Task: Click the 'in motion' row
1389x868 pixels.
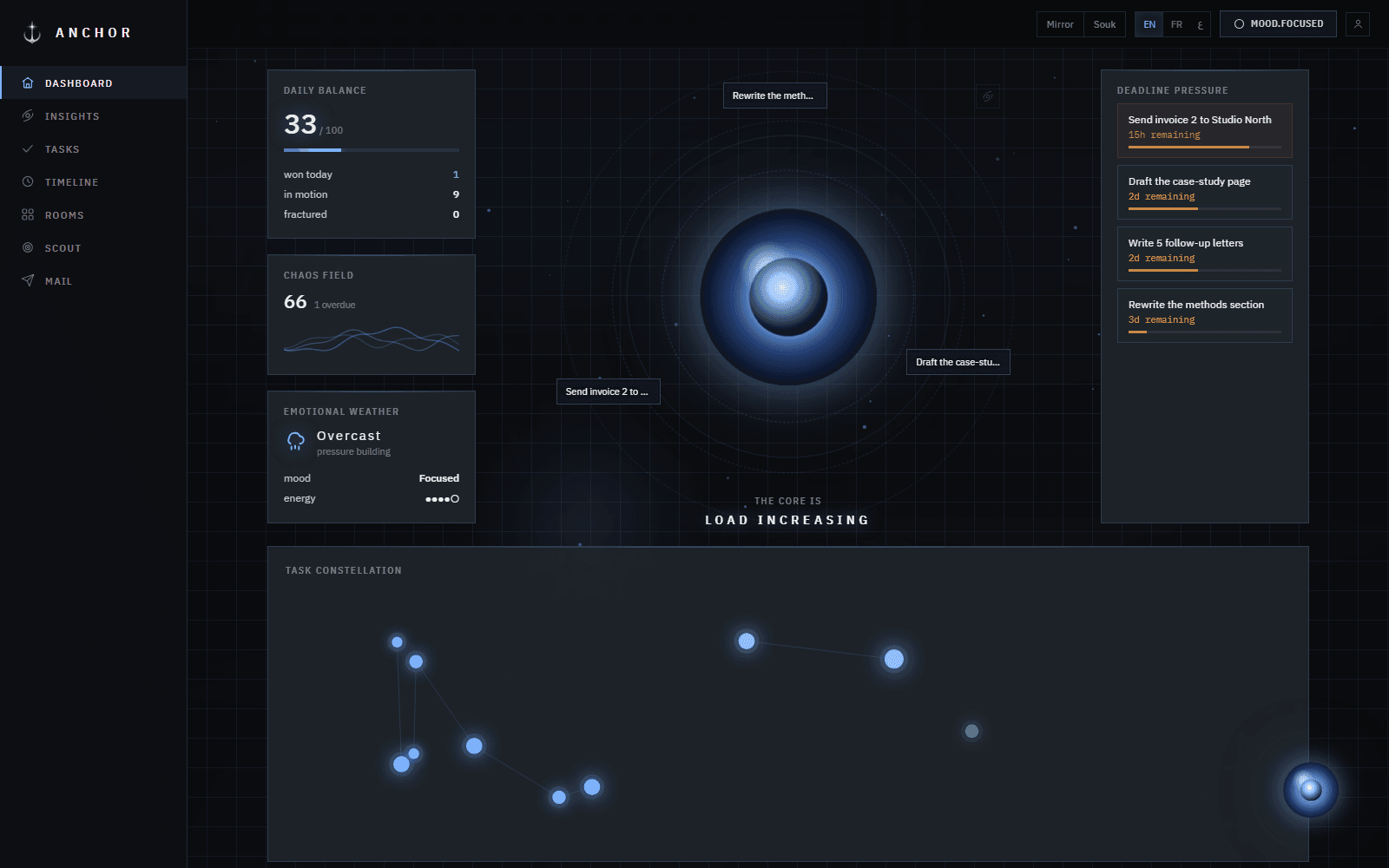Action: pyautogui.click(x=372, y=194)
